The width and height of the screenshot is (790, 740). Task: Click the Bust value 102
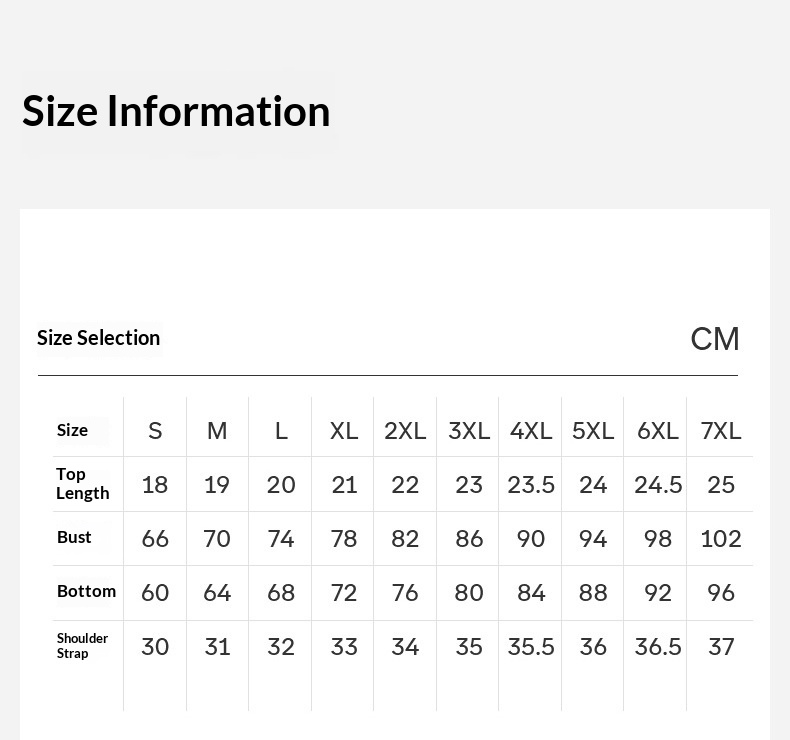coord(721,538)
